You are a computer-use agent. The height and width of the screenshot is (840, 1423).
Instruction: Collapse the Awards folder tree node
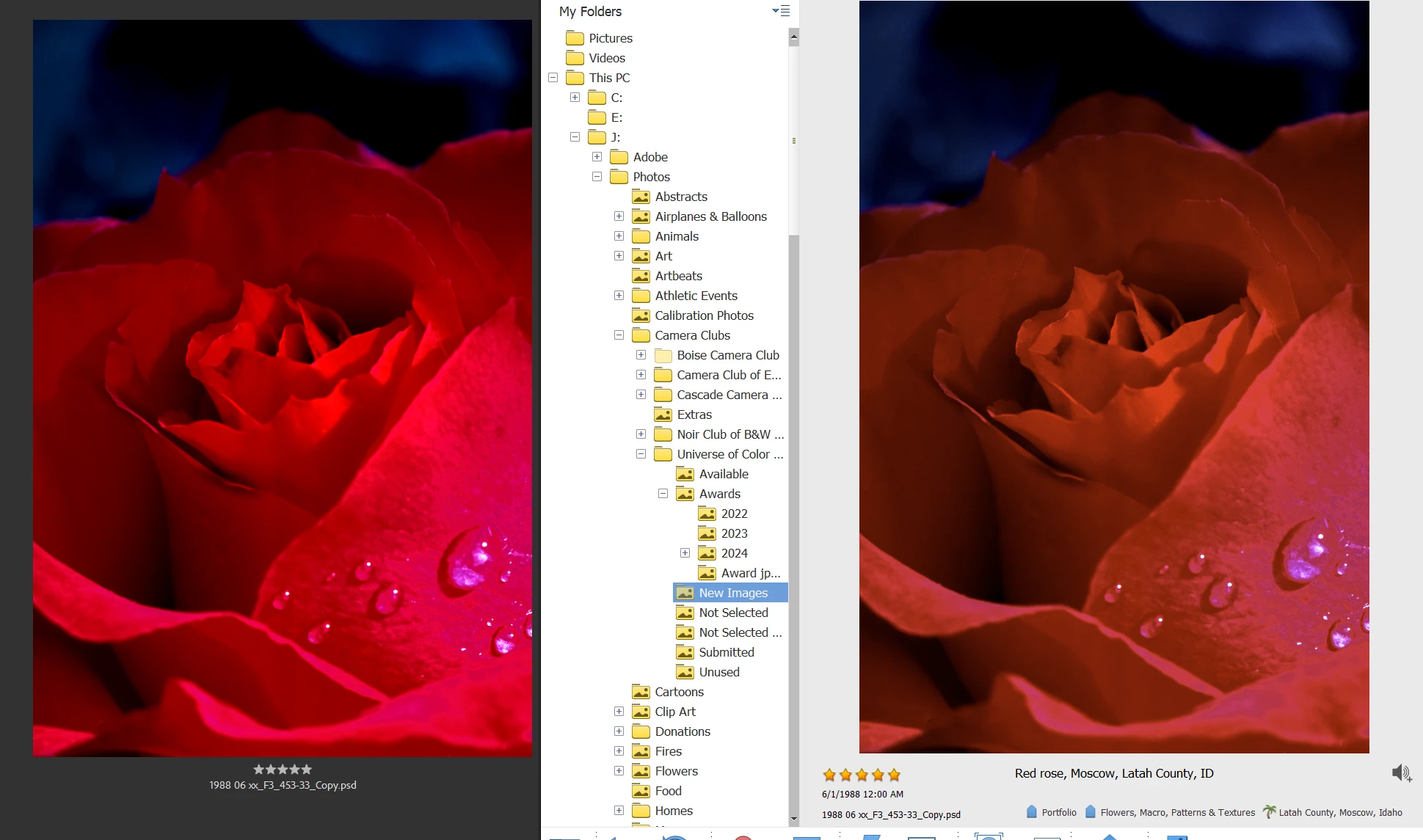[663, 494]
